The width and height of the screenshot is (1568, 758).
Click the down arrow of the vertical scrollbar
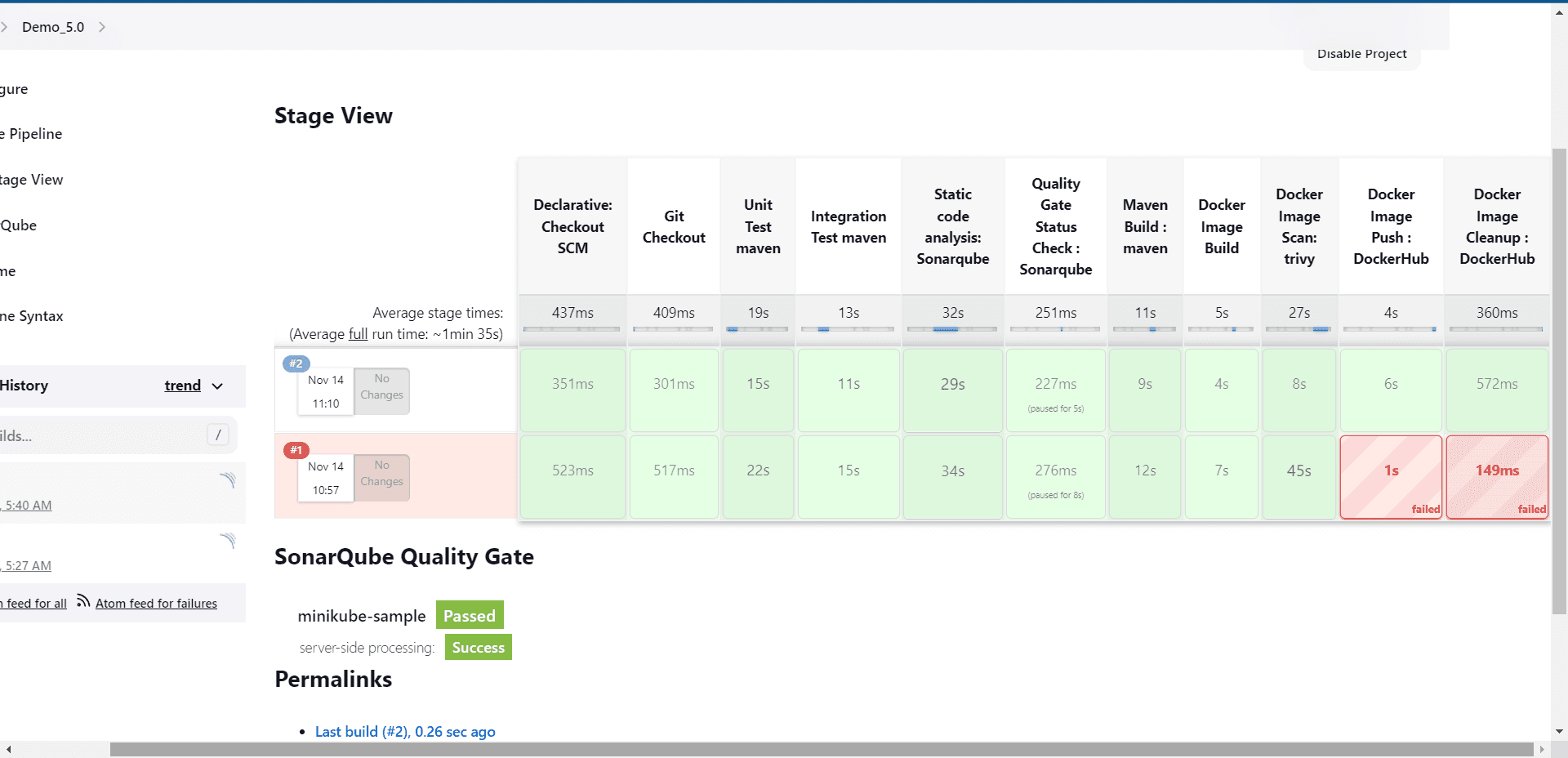coord(1559,732)
